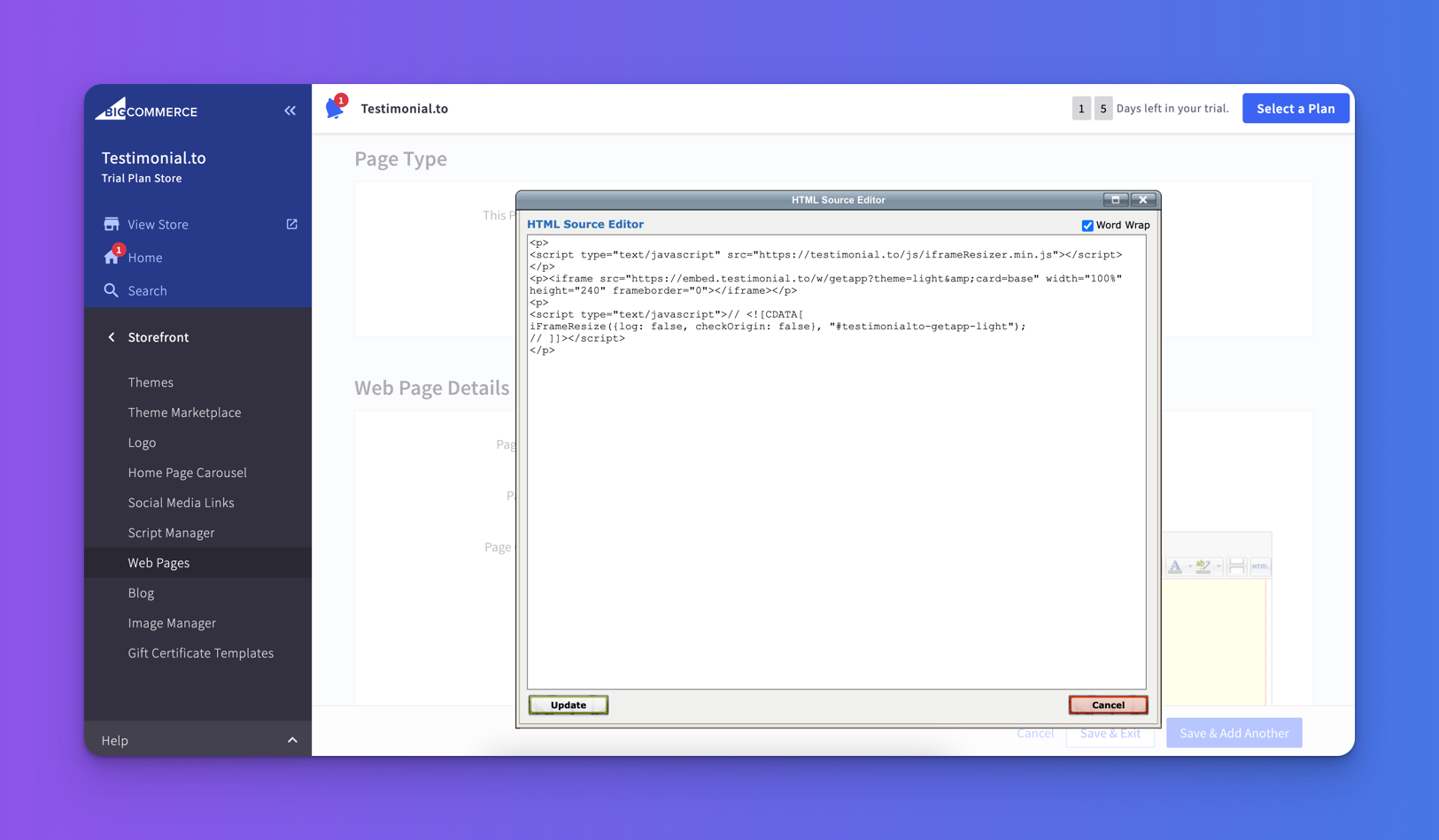This screenshot has width=1439, height=840.
Task: Click the Search magnifier icon
Action: tap(112, 290)
